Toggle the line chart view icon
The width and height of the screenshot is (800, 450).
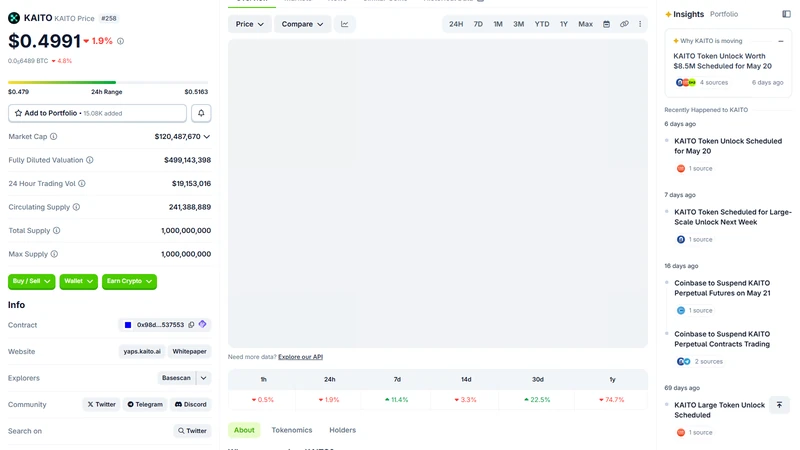[345, 24]
